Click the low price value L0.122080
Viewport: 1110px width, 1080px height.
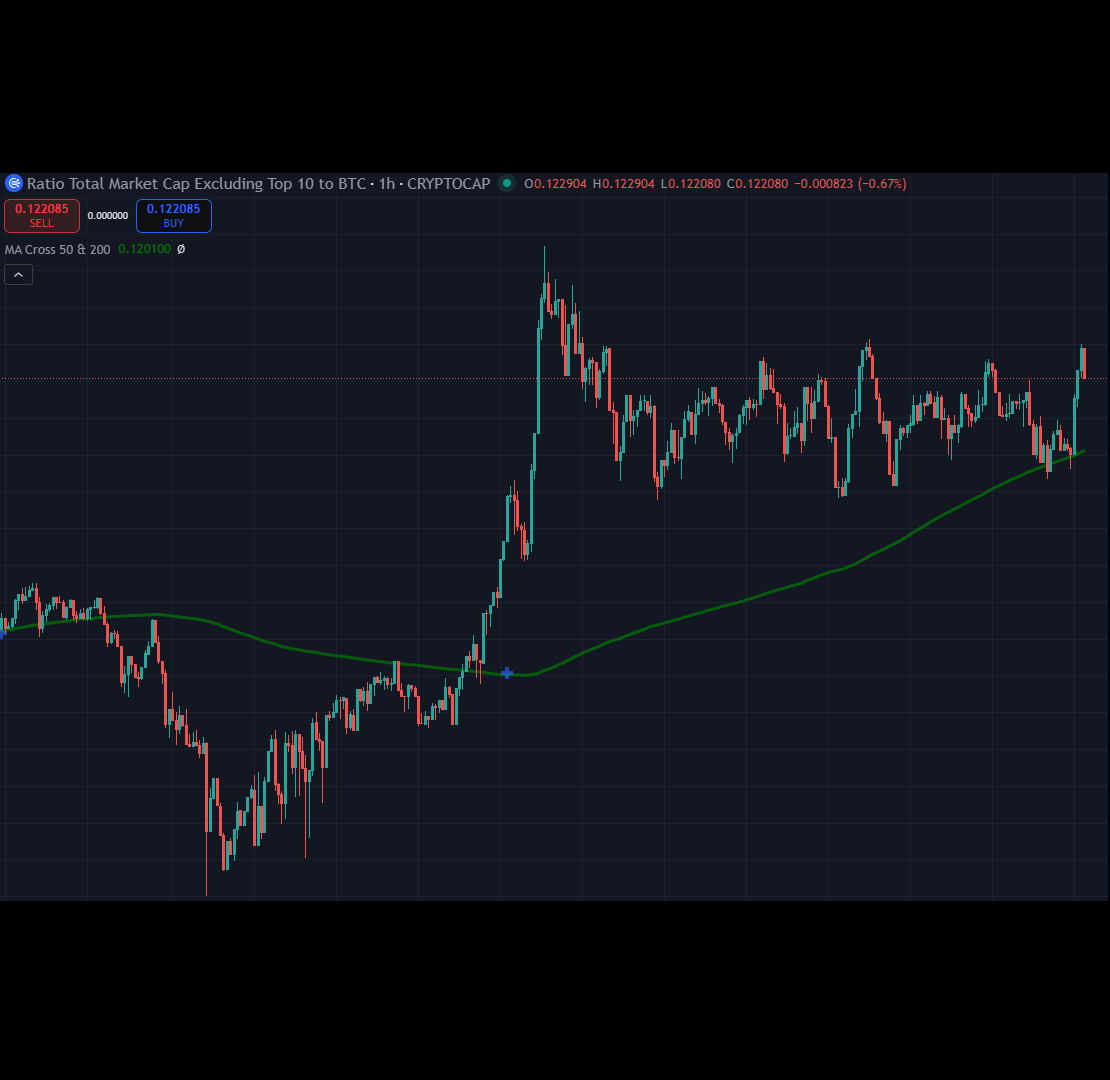coord(691,184)
